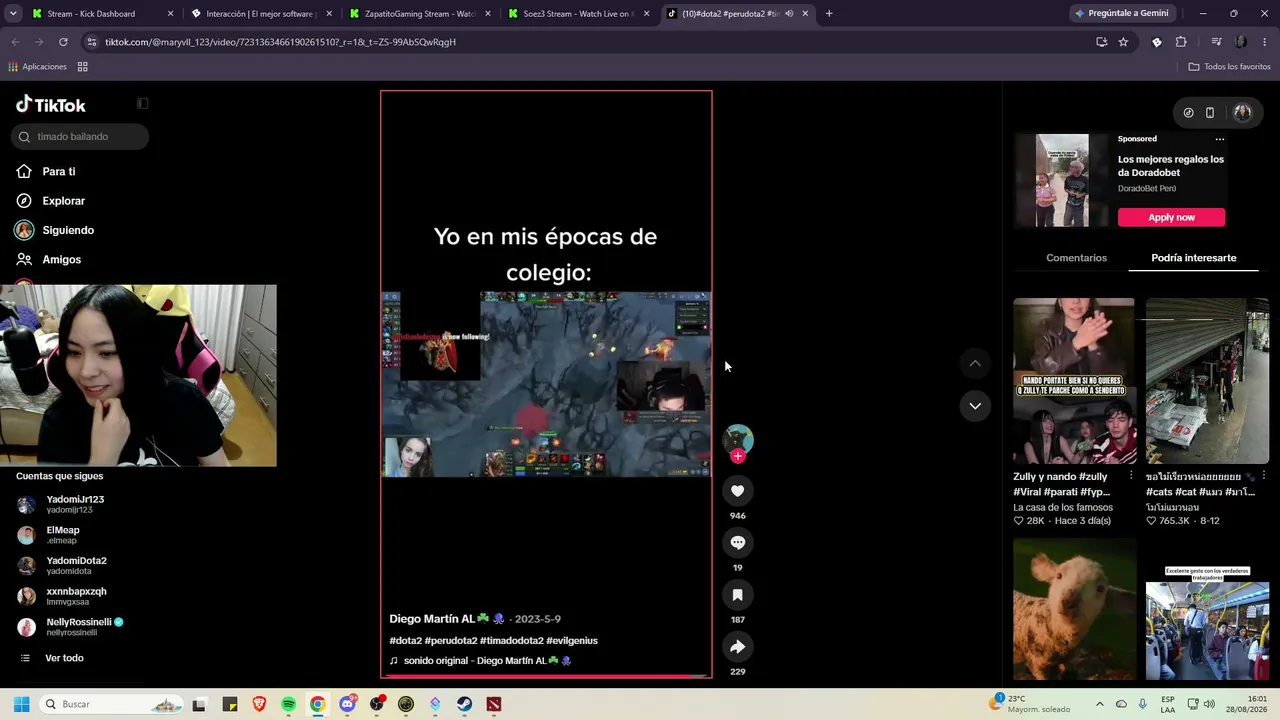This screenshot has width=1280, height=720.
Task: Open the 'Para ti' feed
Action: [x=59, y=172]
